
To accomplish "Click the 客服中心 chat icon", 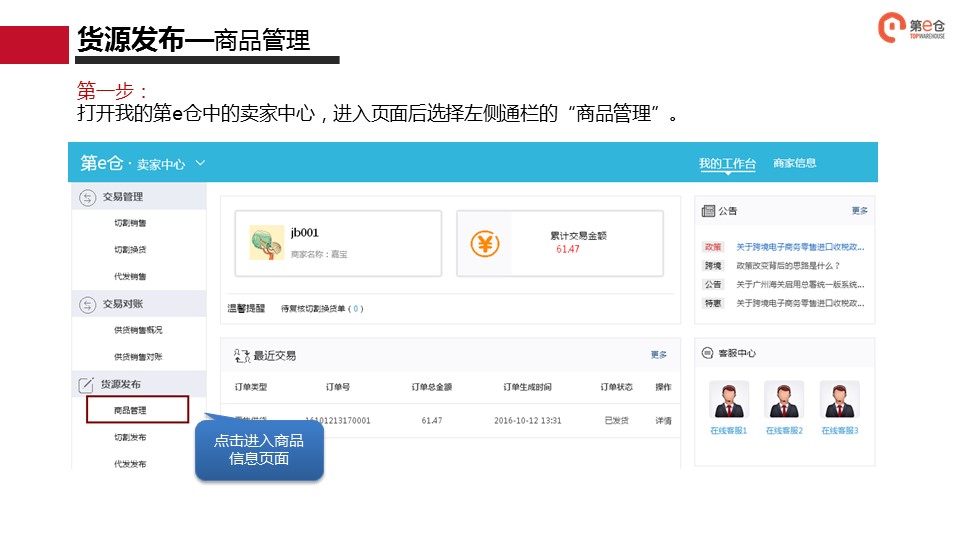I will 708,353.
